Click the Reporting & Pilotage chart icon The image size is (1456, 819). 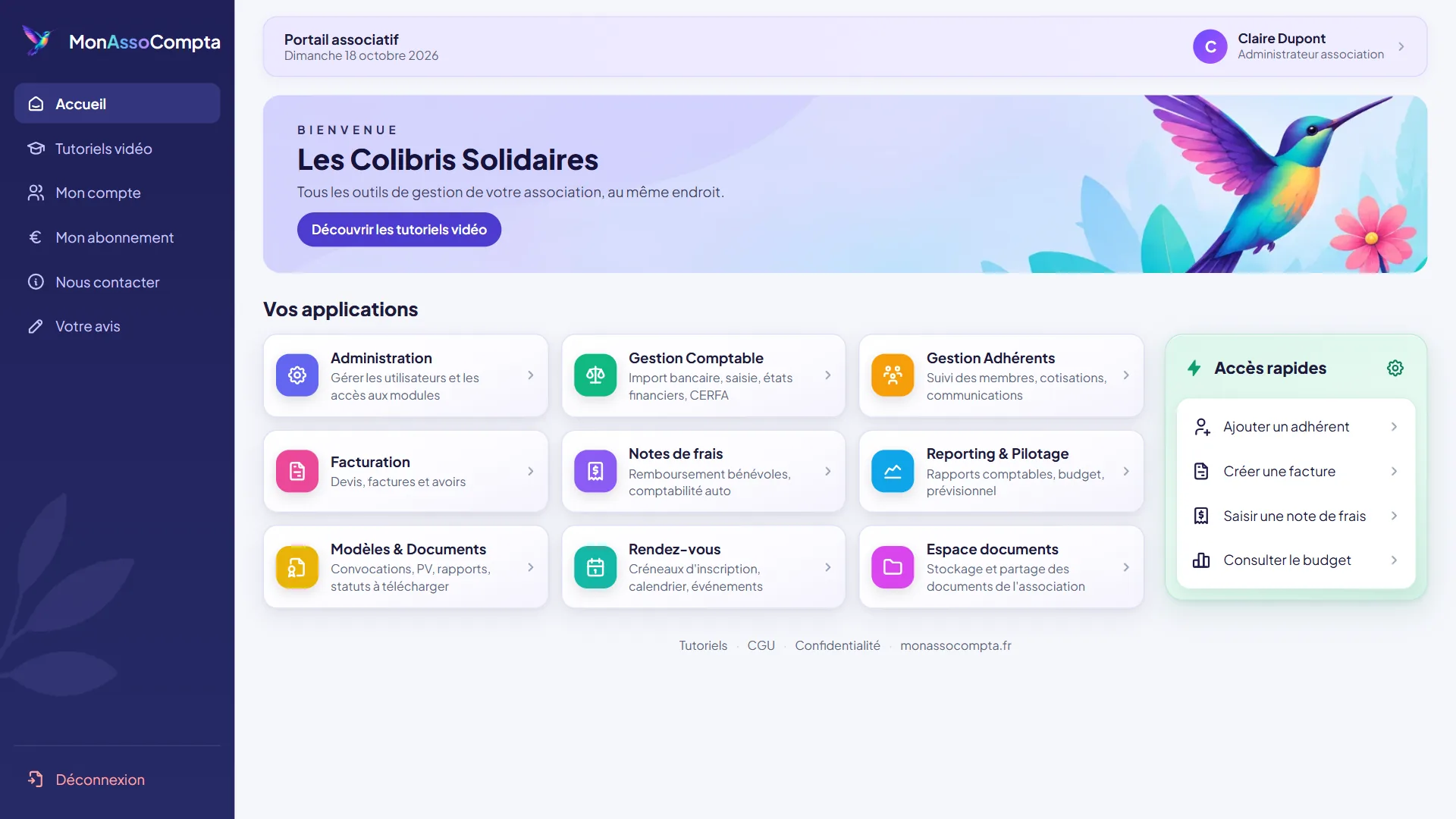click(x=893, y=471)
